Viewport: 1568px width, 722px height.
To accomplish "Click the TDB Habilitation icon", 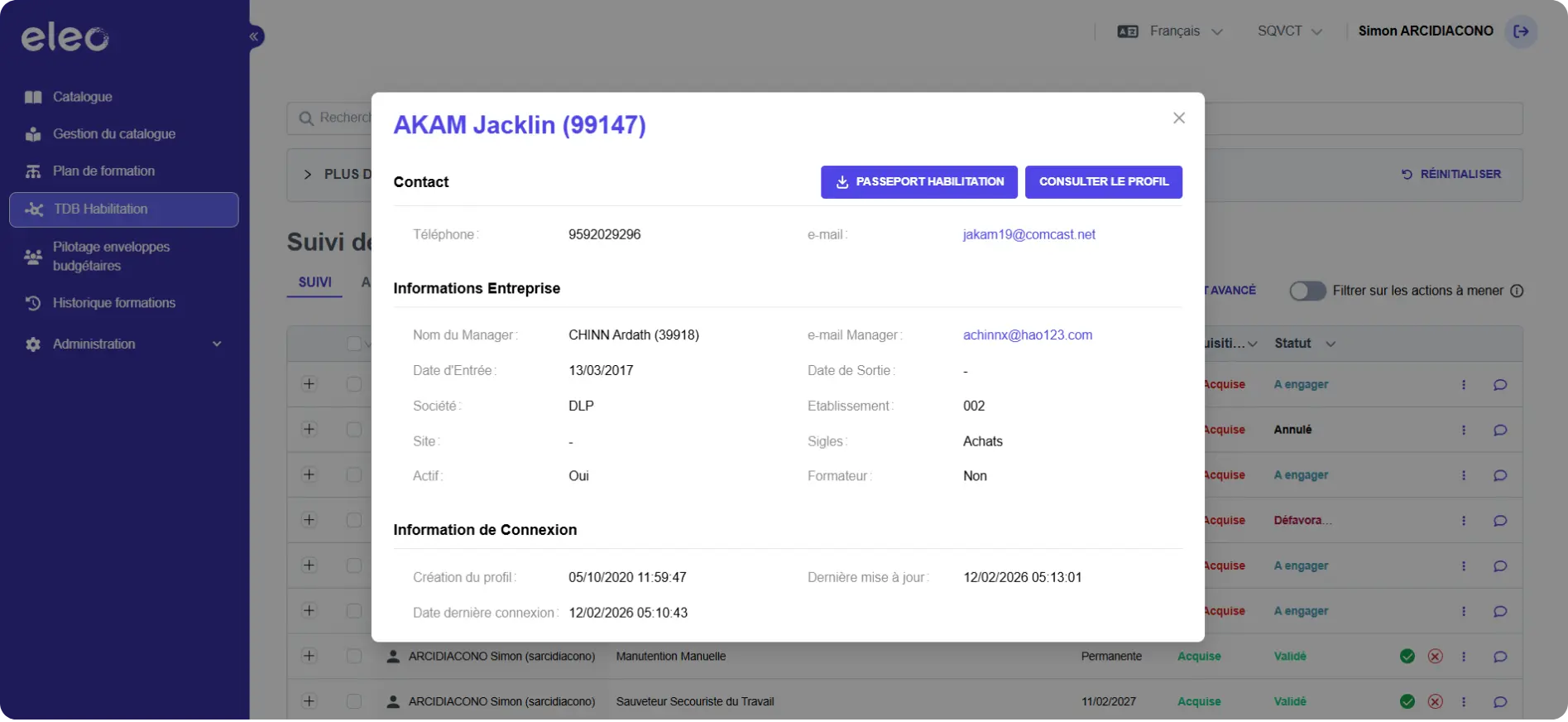I will (x=34, y=209).
